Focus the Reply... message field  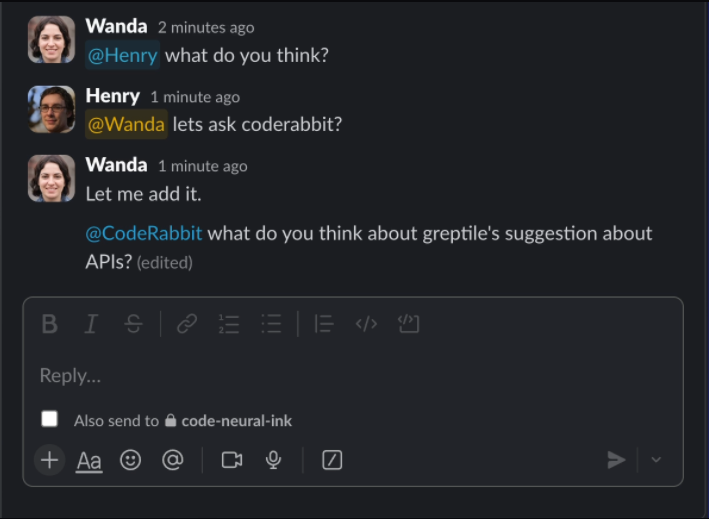pyautogui.click(x=353, y=376)
